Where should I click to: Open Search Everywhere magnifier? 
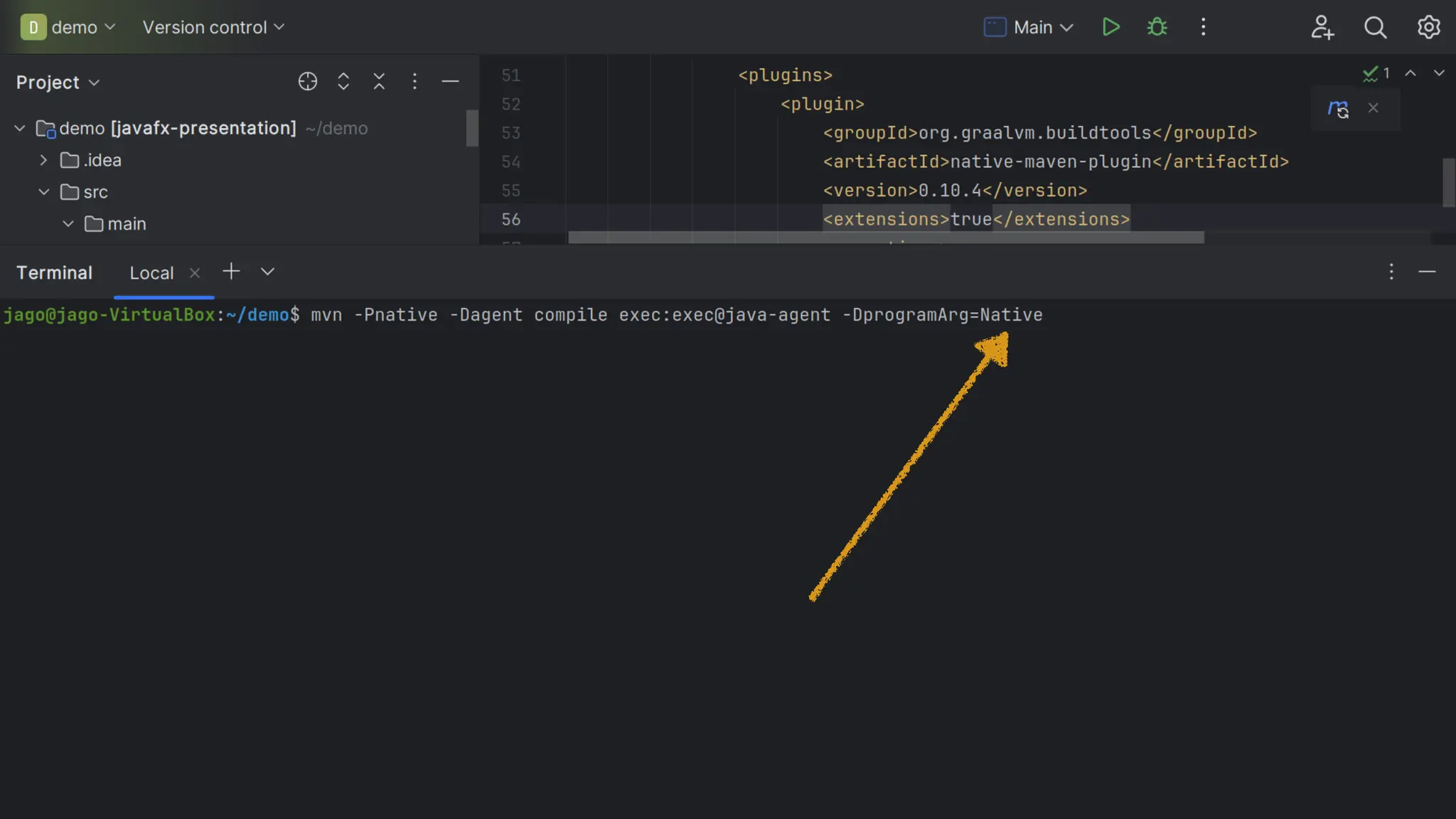coord(1375,27)
